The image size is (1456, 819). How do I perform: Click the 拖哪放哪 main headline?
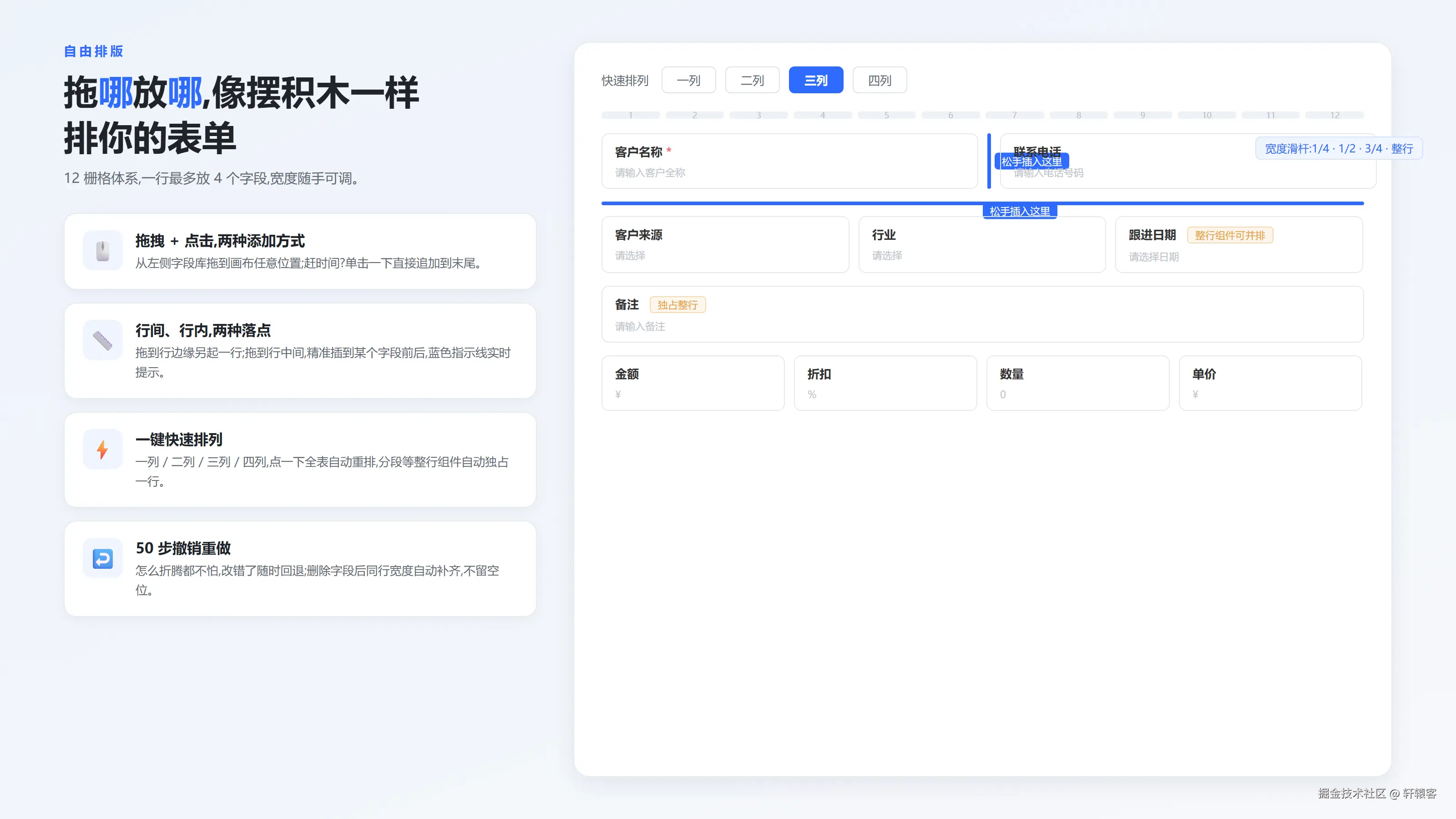click(241, 115)
